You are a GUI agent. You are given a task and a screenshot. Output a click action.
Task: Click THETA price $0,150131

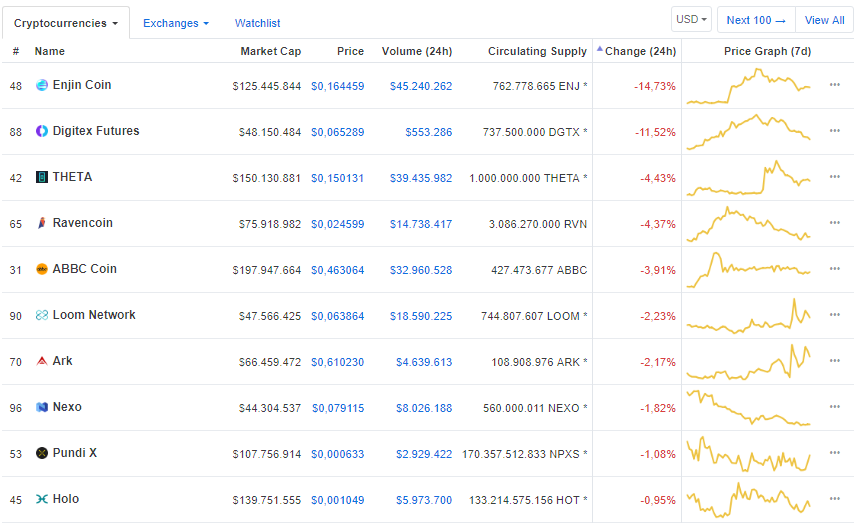click(337, 178)
